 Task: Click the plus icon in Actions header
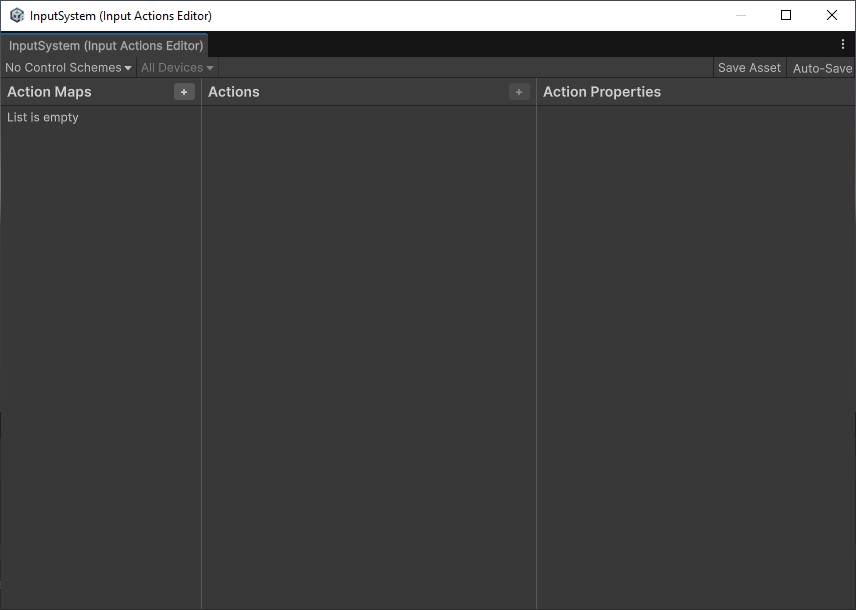point(519,92)
